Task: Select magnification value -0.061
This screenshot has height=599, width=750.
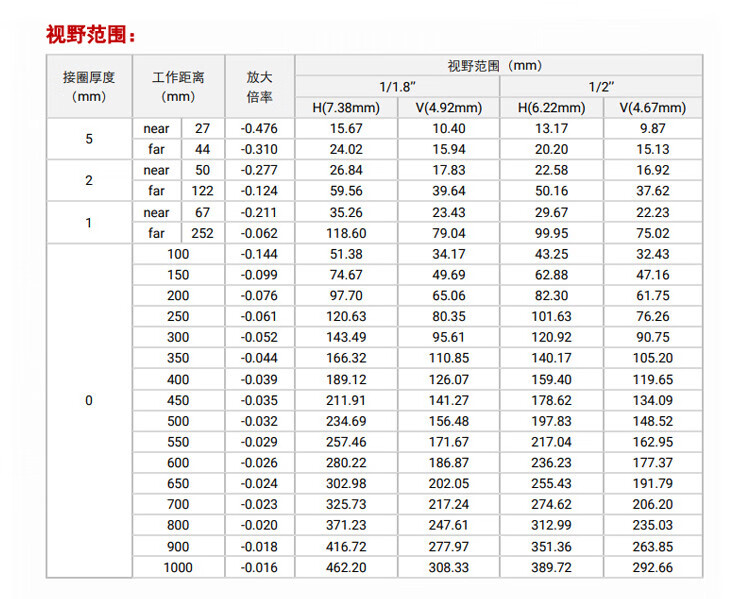Action: (x=259, y=316)
